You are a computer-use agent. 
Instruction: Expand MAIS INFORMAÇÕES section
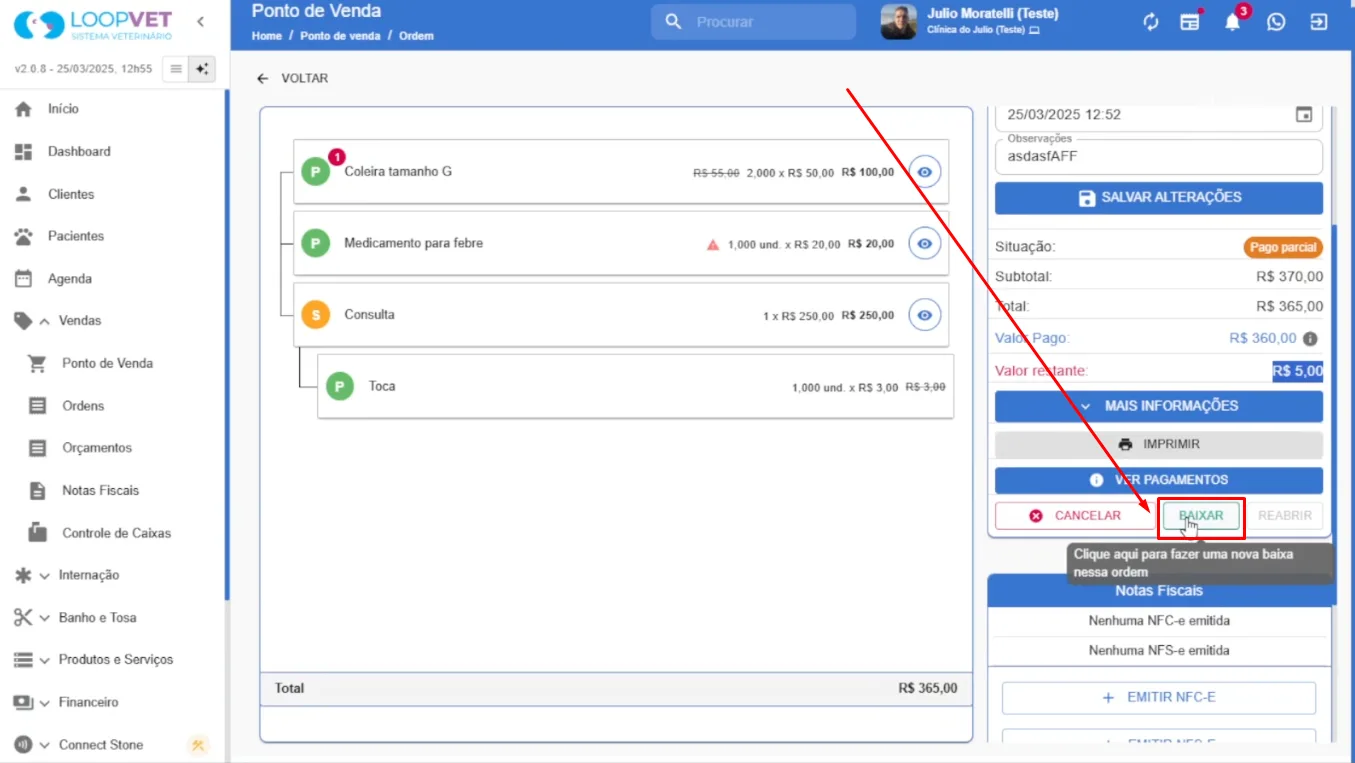coord(1159,406)
